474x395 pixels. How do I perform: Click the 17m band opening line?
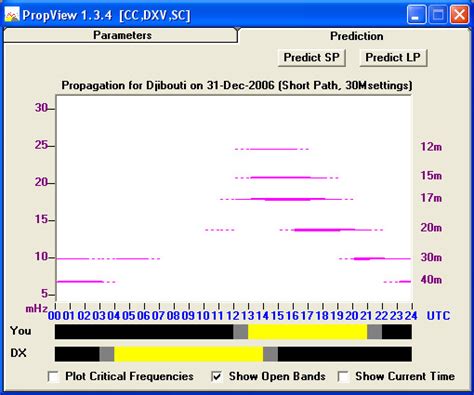(287, 199)
